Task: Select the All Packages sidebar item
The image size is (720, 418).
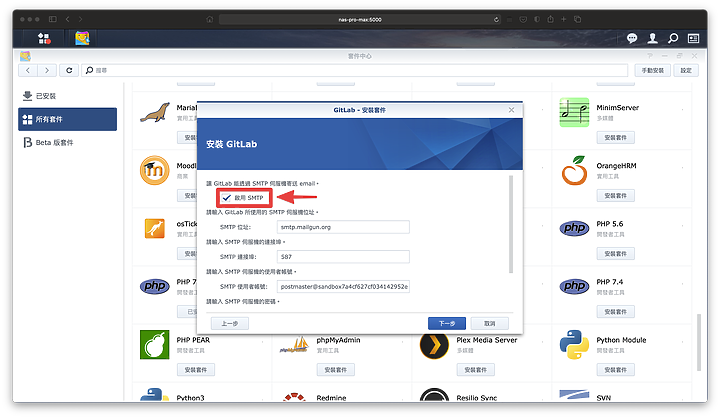Action: click(x=68, y=119)
